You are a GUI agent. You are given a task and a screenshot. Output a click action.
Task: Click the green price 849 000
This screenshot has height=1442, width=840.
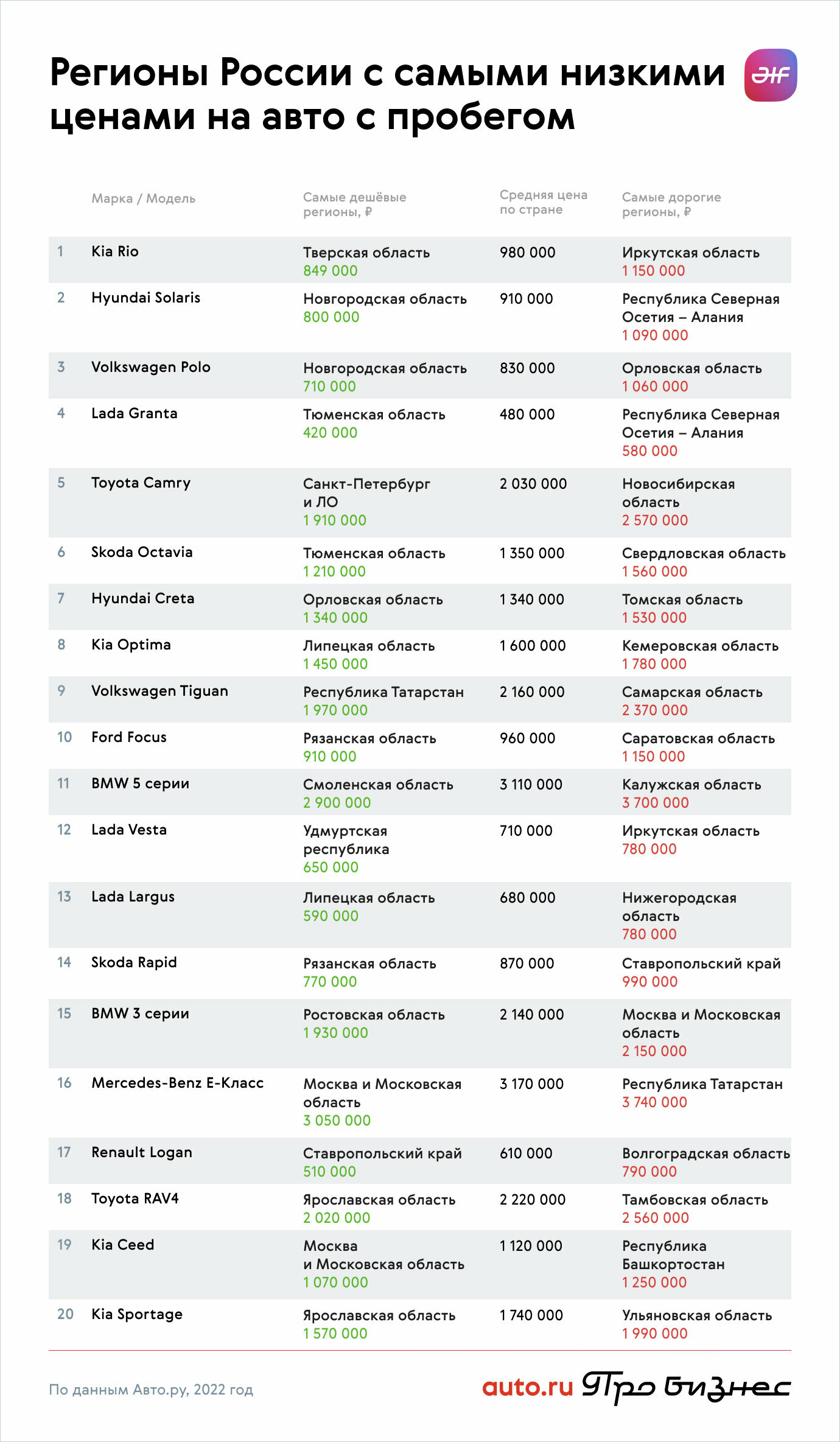click(x=330, y=271)
